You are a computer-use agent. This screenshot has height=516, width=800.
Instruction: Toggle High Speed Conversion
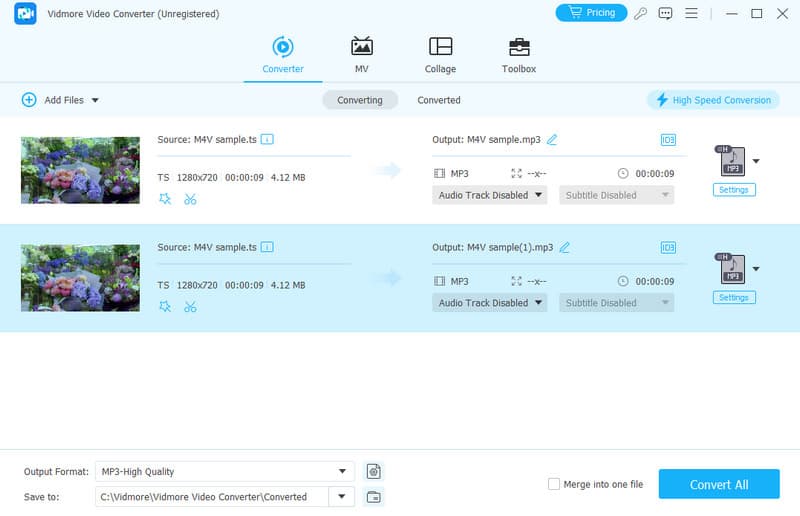click(x=713, y=100)
